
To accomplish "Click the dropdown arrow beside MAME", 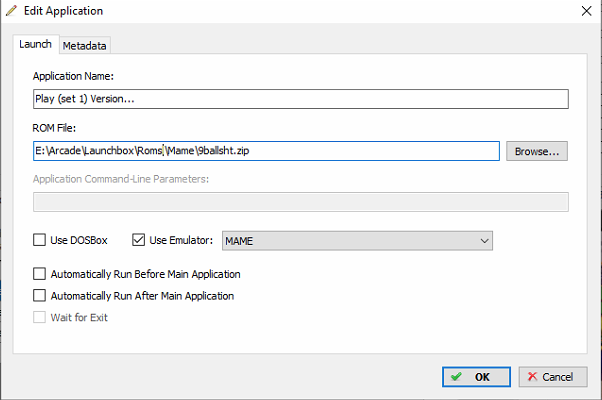I will [x=484, y=241].
